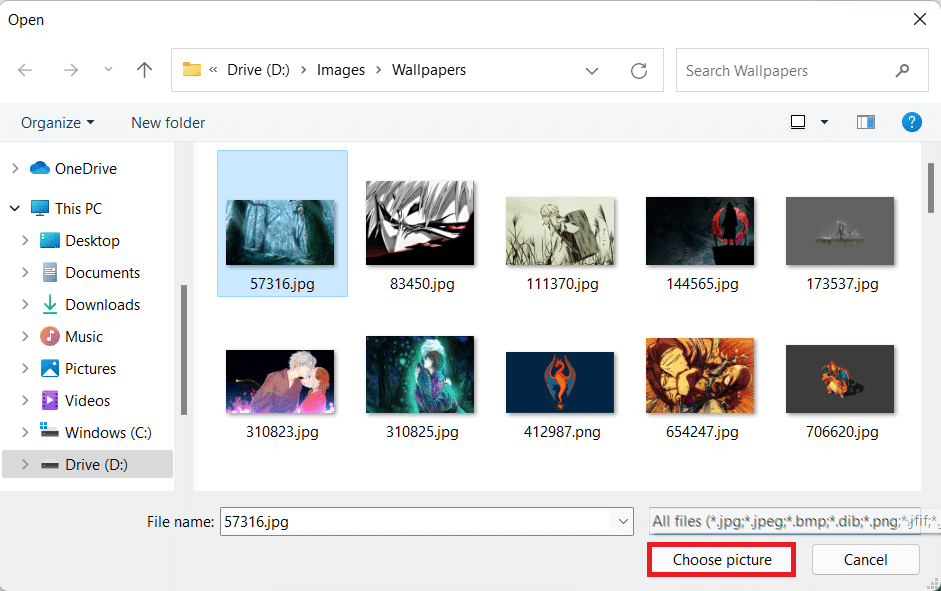Select the 310823.jpg thumbnail
Viewport: 941px width, 591px height.
click(x=280, y=382)
